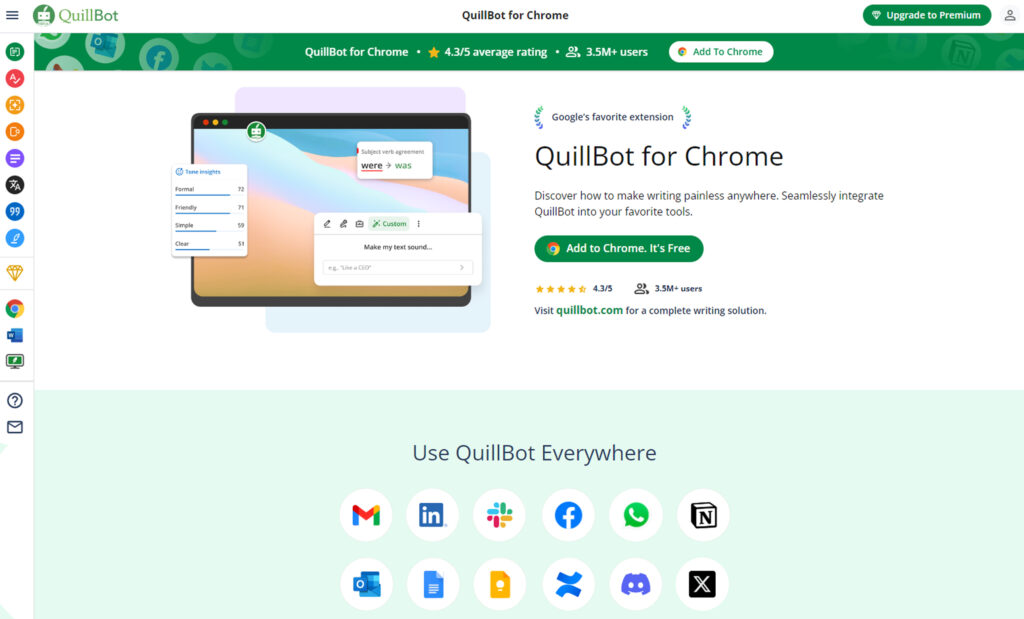Screen dimensions: 1024x619
Task: Open the Help Center question mark icon
Action: (x=15, y=400)
